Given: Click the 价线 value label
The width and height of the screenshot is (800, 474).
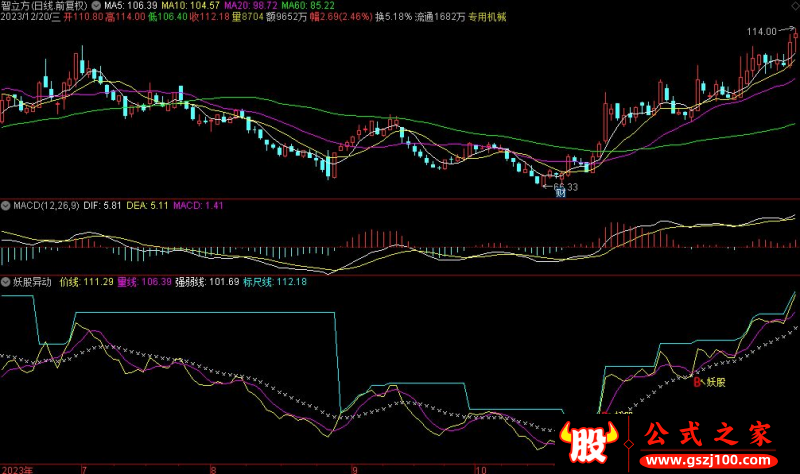Looking at the screenshot, I should 84,282.
